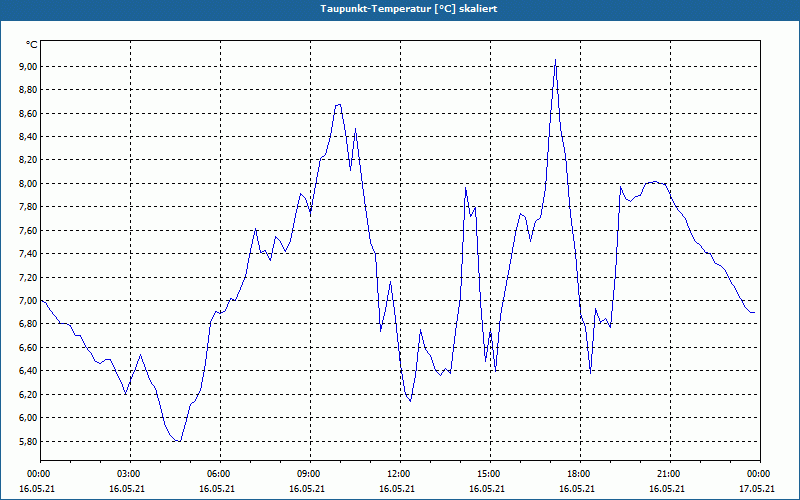The image size is (800, 500).
Task: Click the 6,60 y-axis label
Action: coord(28,347)
